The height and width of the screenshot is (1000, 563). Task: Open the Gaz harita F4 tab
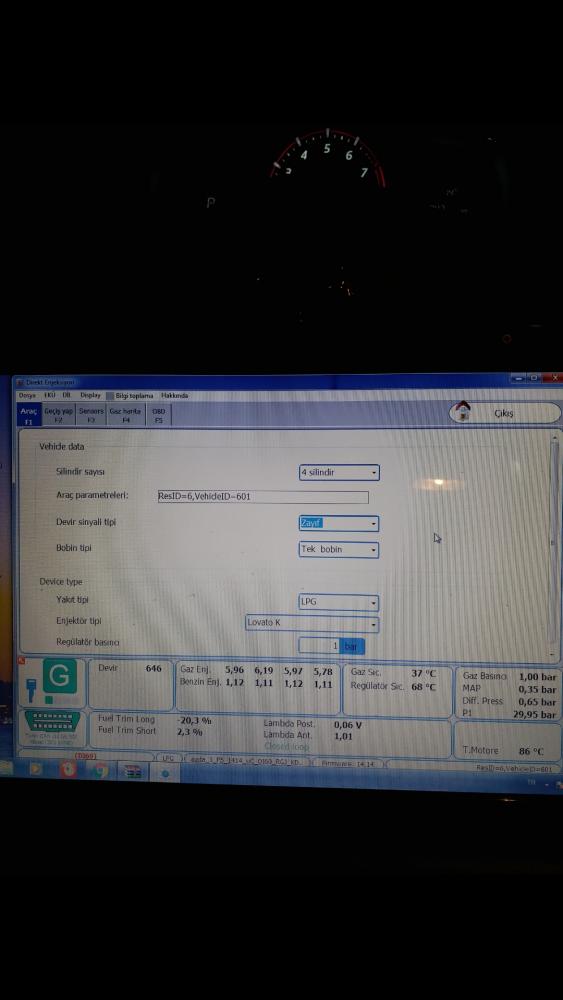tap(126, 415)
